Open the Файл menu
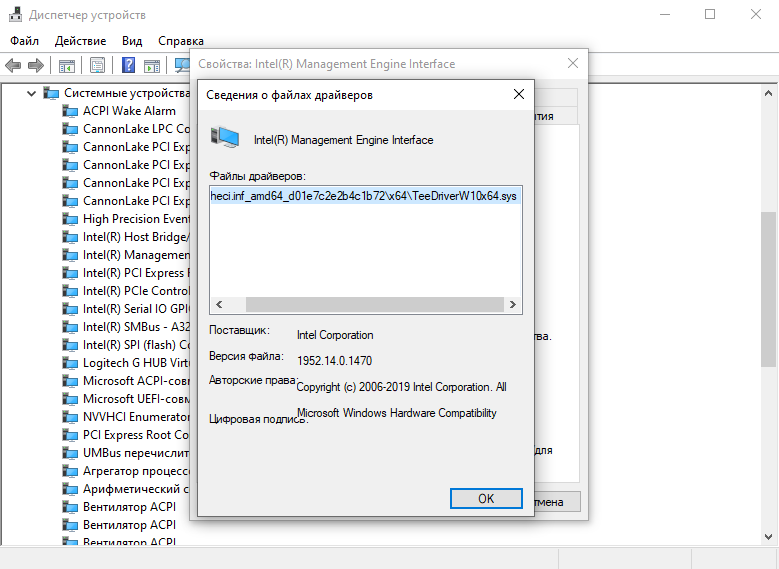The height and width of the screenshot is (569, 779). click(24, 41)
